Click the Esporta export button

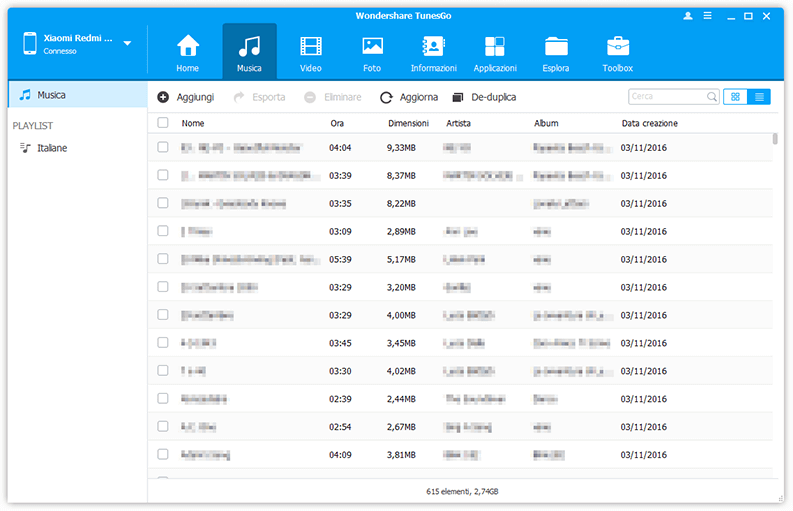259,97
